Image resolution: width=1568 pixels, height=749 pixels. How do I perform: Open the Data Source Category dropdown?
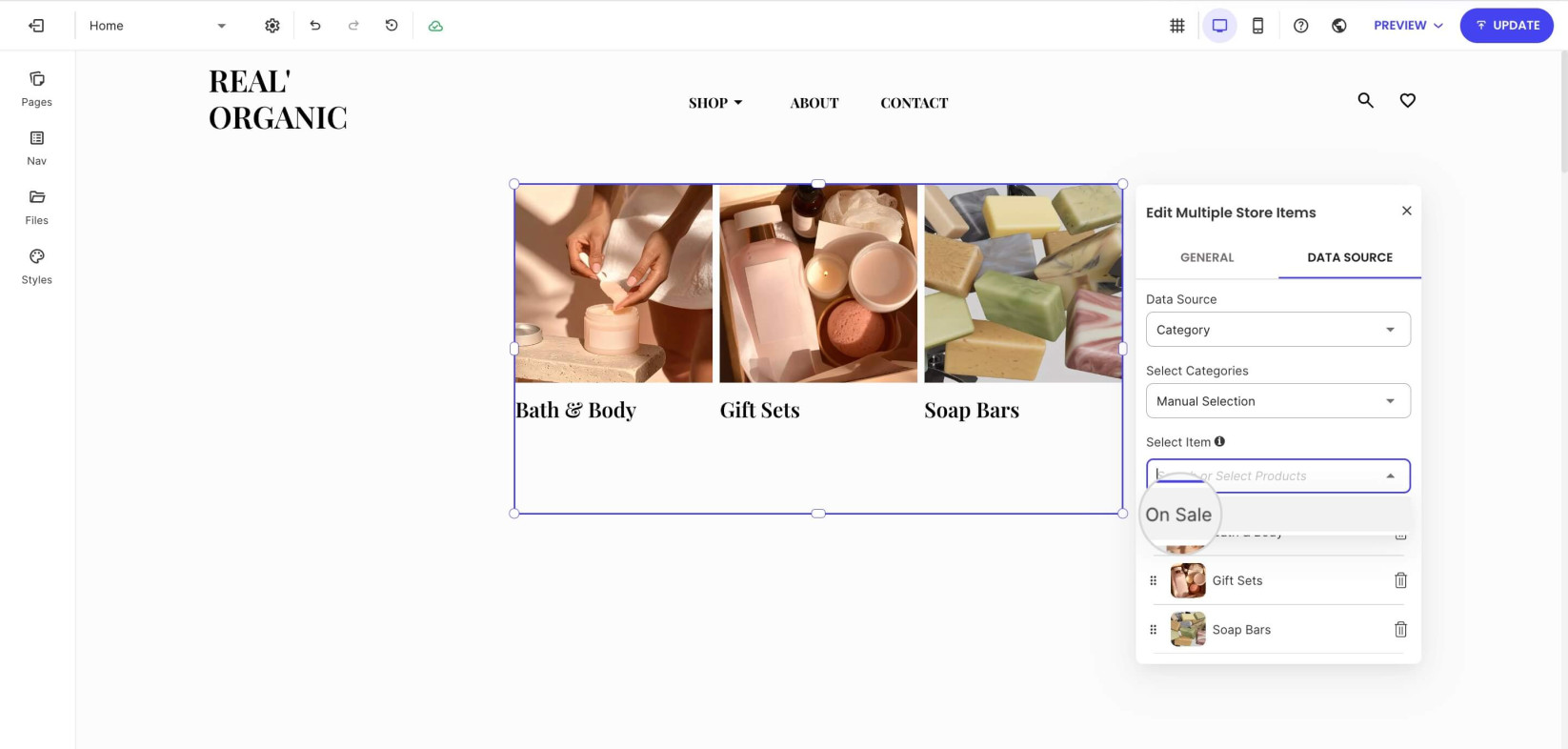click(1277, 330)
